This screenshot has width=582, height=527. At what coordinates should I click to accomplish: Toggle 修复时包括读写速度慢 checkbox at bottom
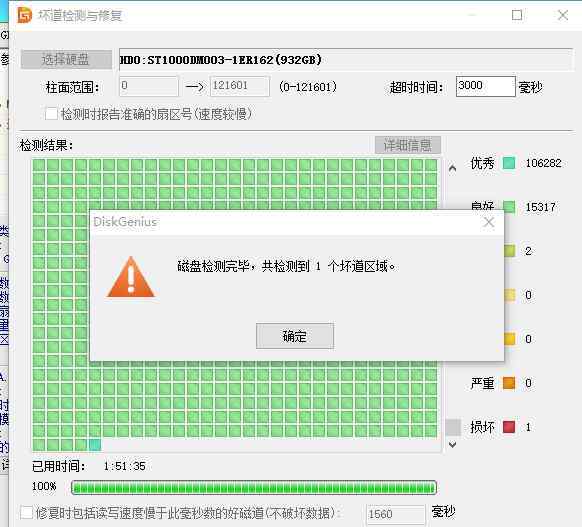click(x=27, y=513)
